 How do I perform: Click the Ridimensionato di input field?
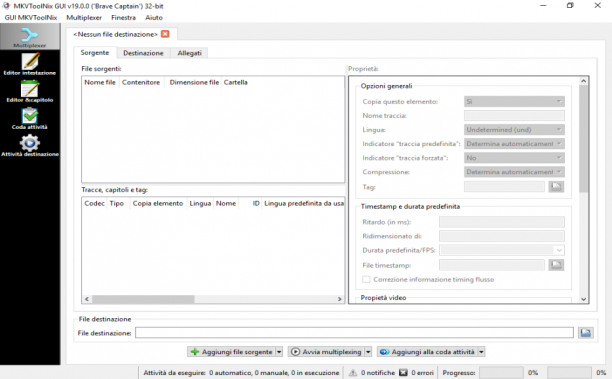click(x=502, y=236)
